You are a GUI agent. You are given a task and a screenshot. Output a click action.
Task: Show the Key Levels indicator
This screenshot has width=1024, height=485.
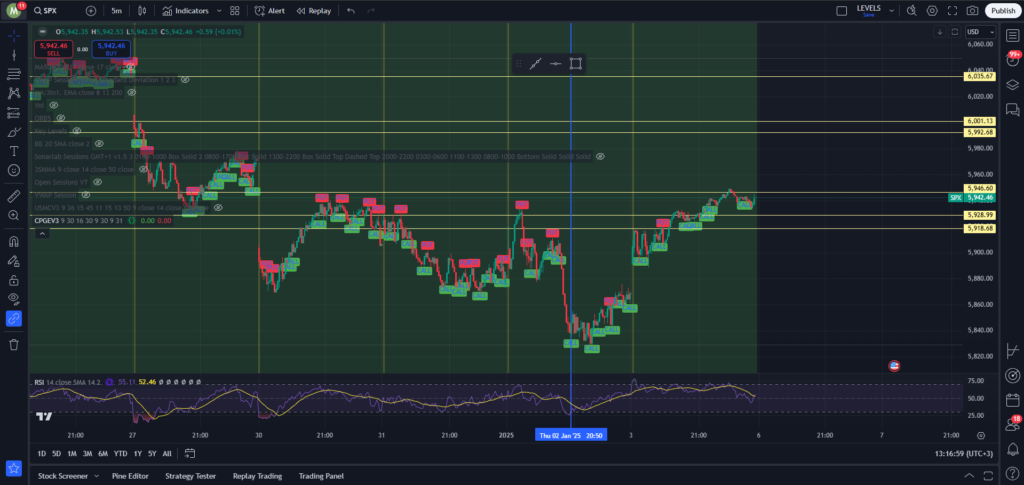76,131
